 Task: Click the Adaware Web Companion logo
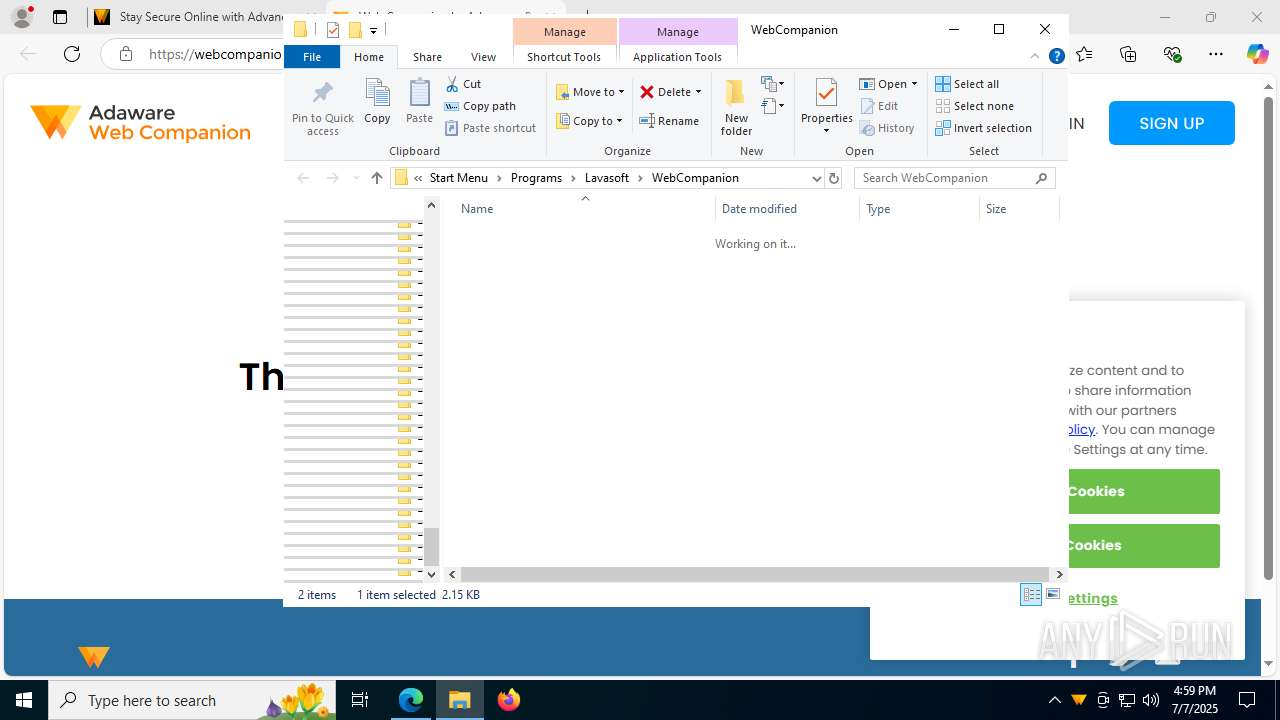(x=141, y=123)
